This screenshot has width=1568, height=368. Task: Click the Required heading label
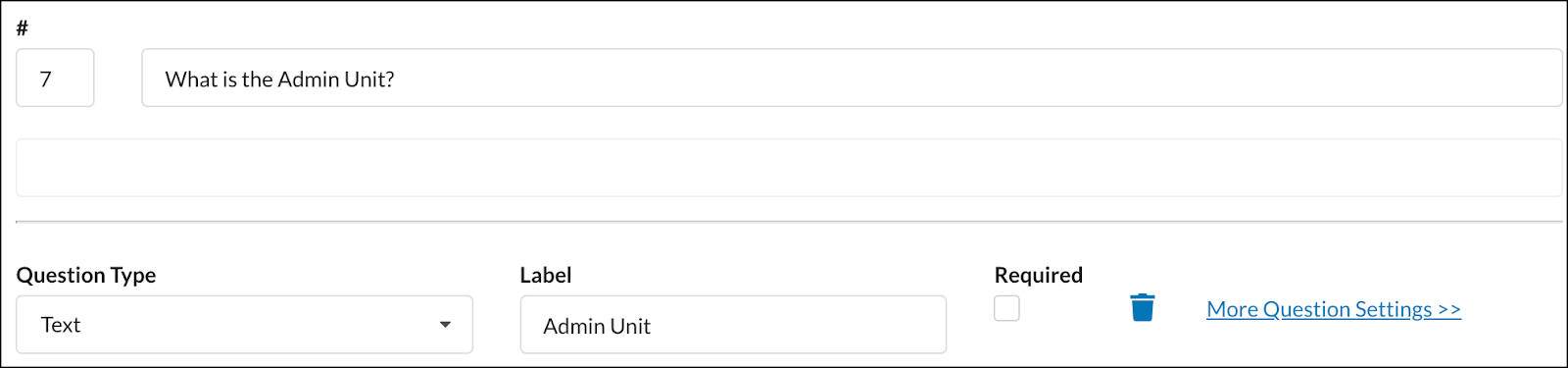tap(1038, 275)
